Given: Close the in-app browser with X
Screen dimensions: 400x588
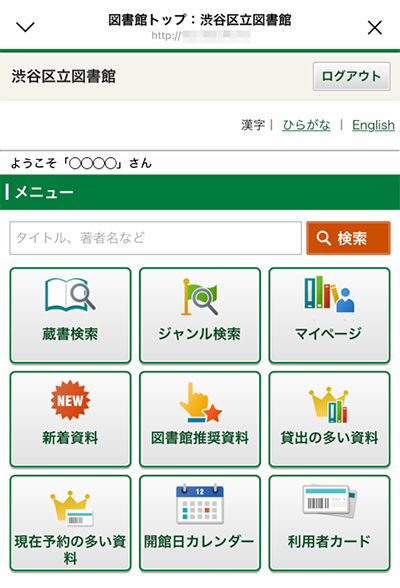Looking at the screenshot, I should (375, 28).
